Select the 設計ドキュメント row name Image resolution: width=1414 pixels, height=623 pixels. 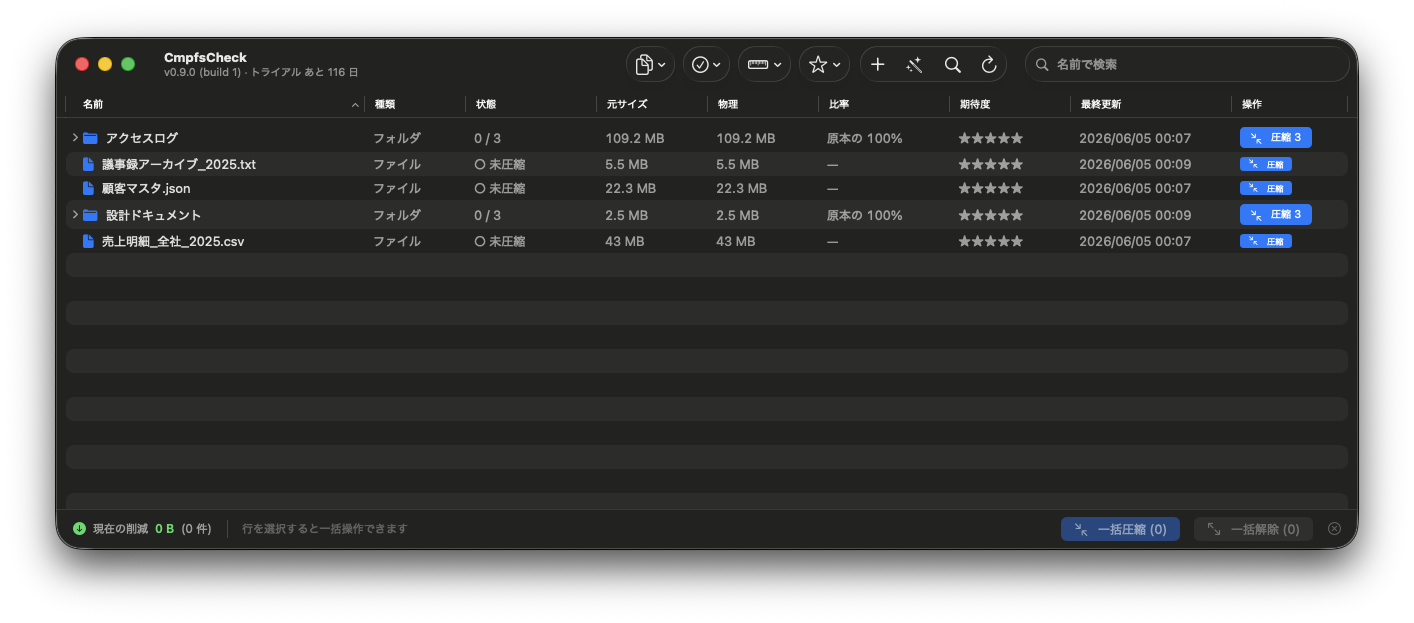(x=154, y=215)
